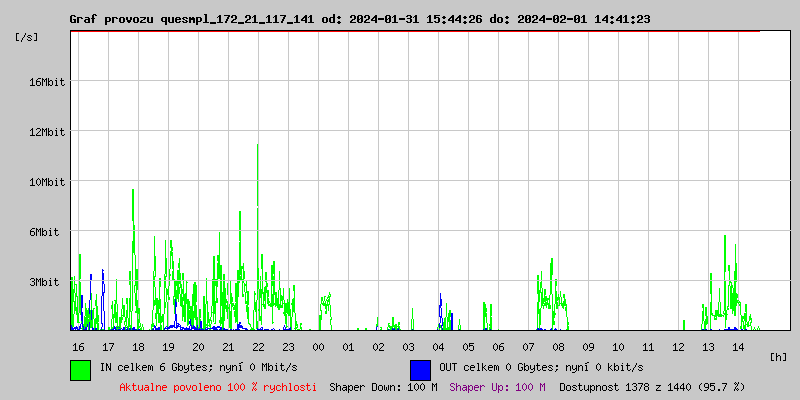Click the '[h]' hour unit label
Viewport: 800px width, 400px height.
pyautogui.click(x=779, y=356)
